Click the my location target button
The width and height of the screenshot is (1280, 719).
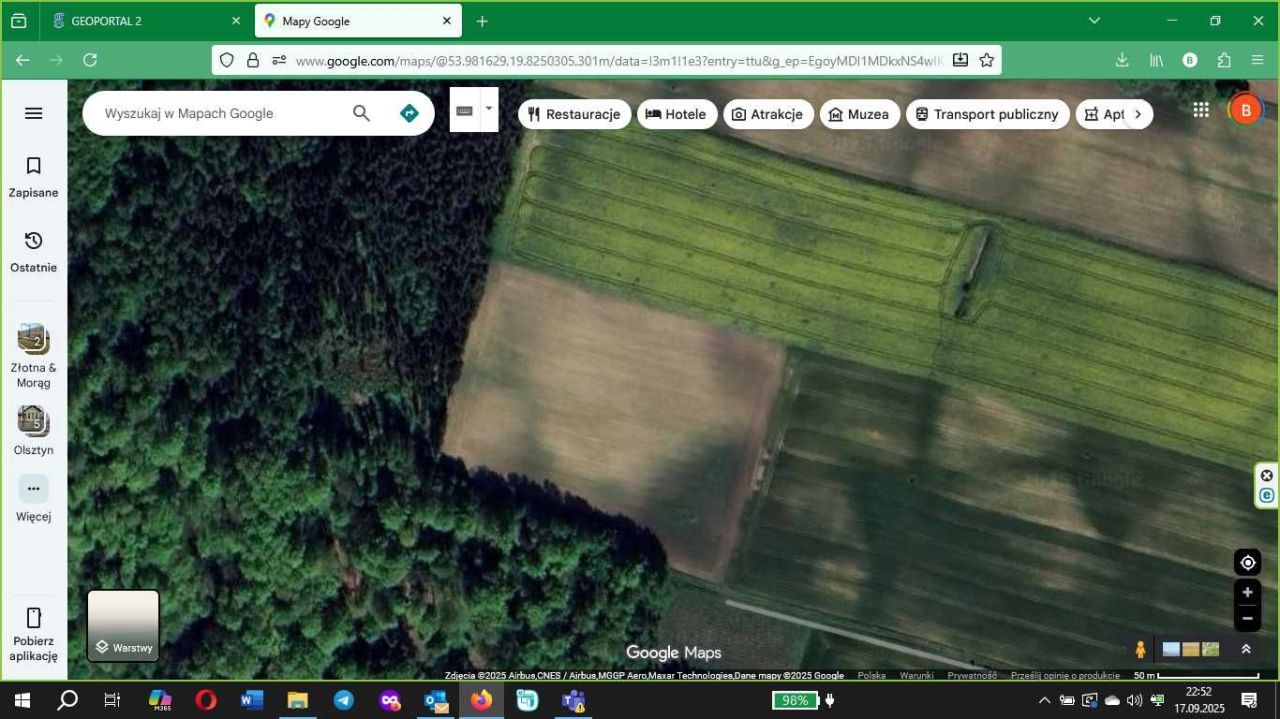[x=1247, y=562]
